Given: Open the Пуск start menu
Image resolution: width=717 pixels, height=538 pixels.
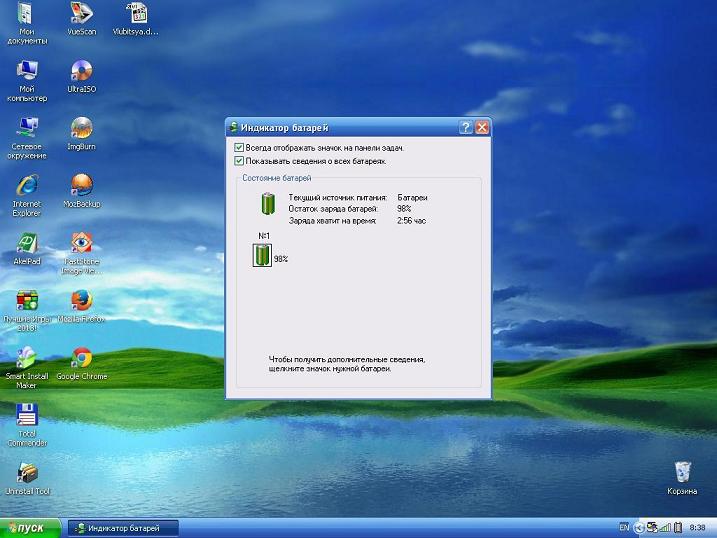Looking at the screenshot, I should point(30,527).
